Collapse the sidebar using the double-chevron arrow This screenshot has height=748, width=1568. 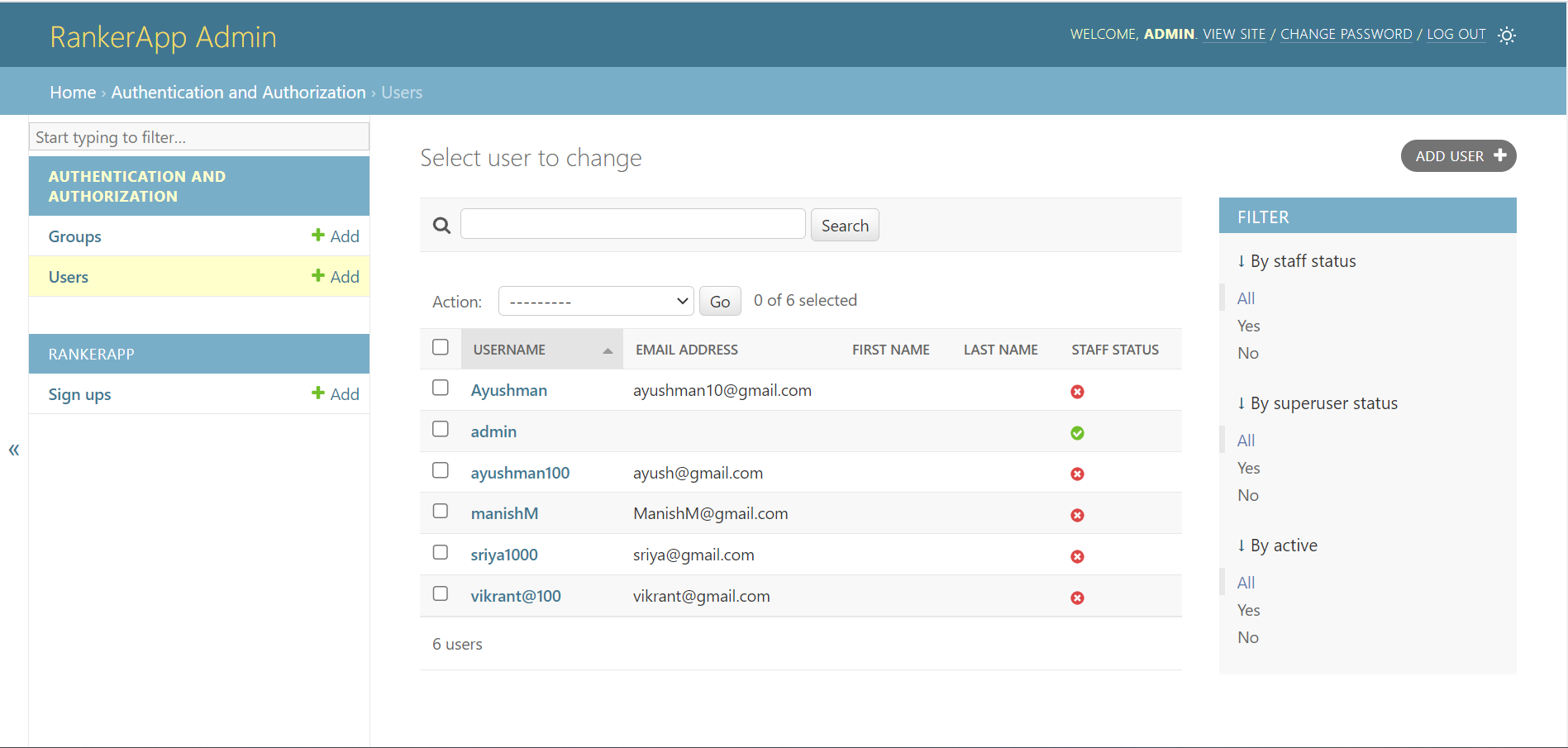coord(13,450)
